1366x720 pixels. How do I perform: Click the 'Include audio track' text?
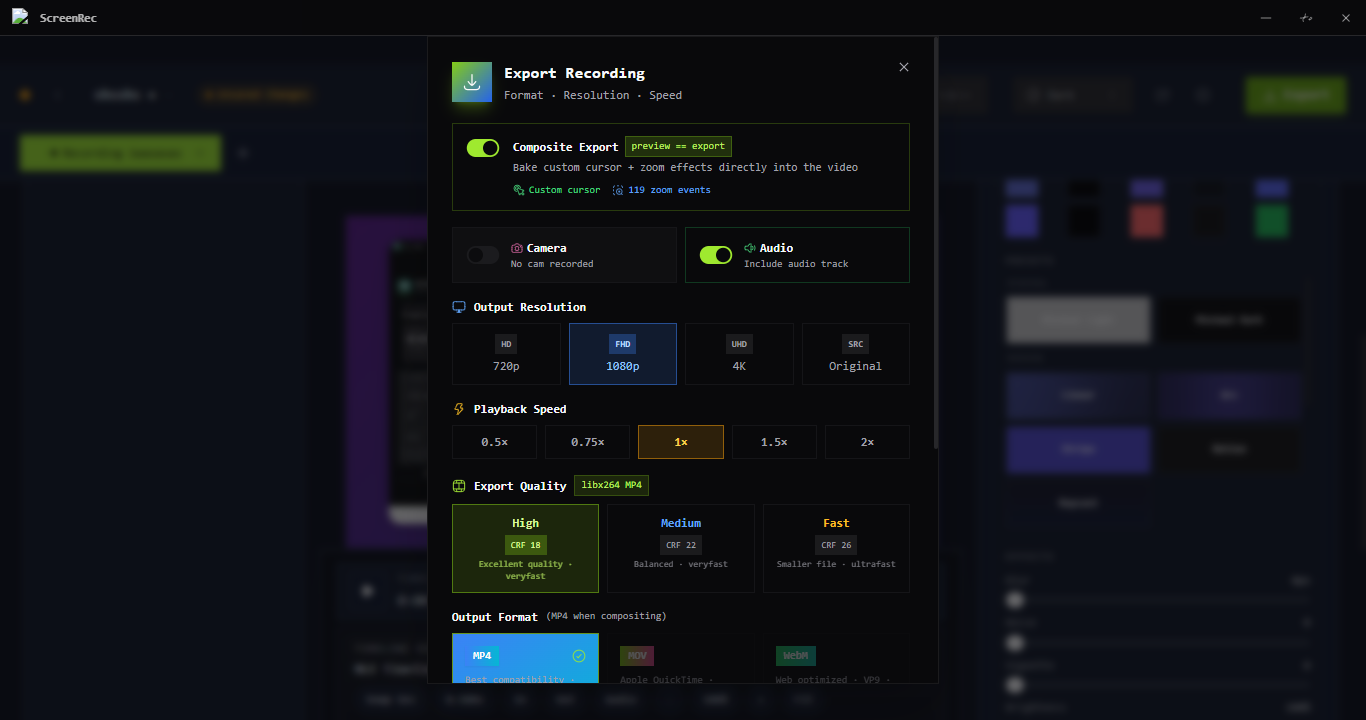[x=796, y=264]
